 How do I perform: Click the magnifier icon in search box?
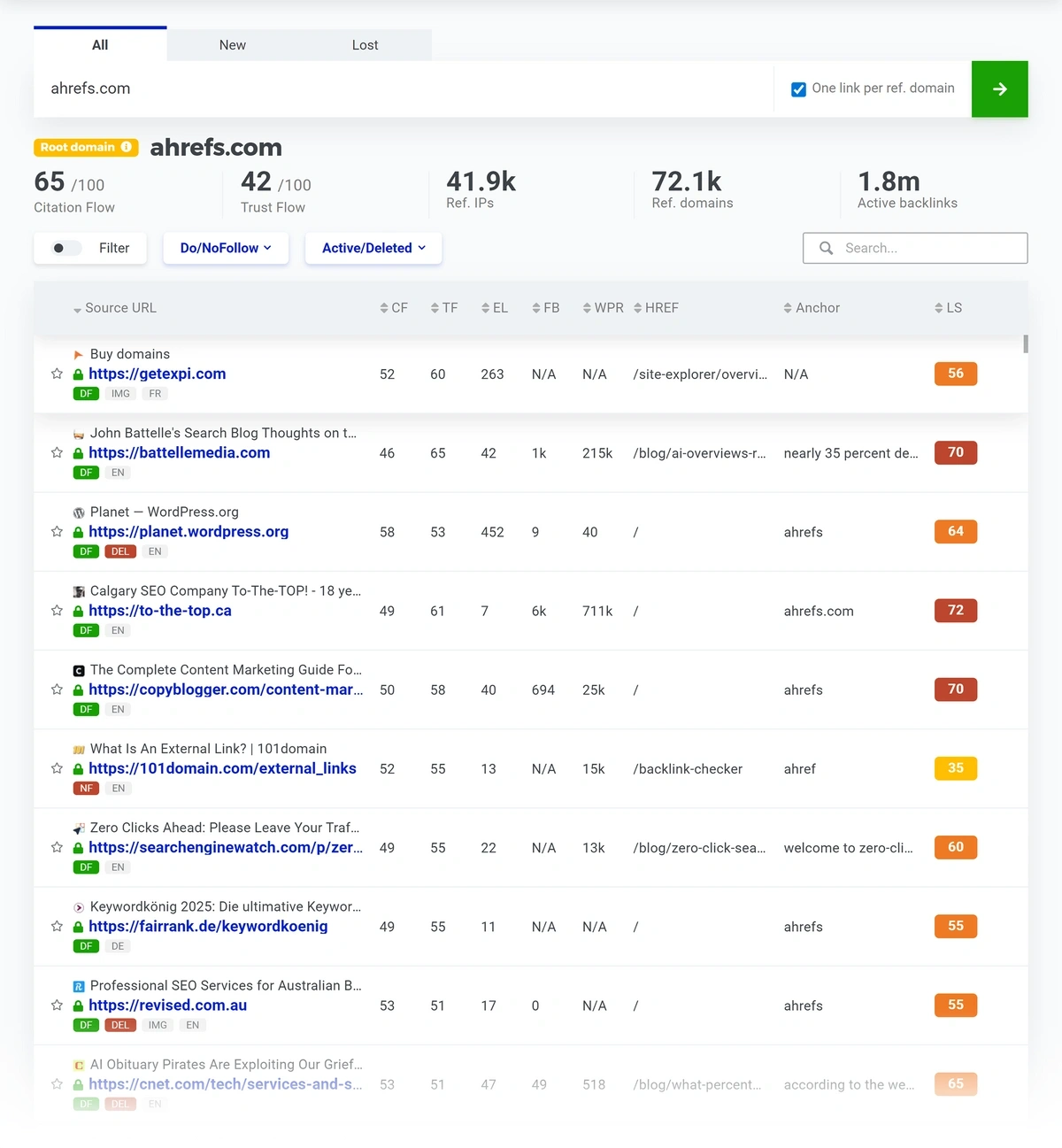pos(826,248)
